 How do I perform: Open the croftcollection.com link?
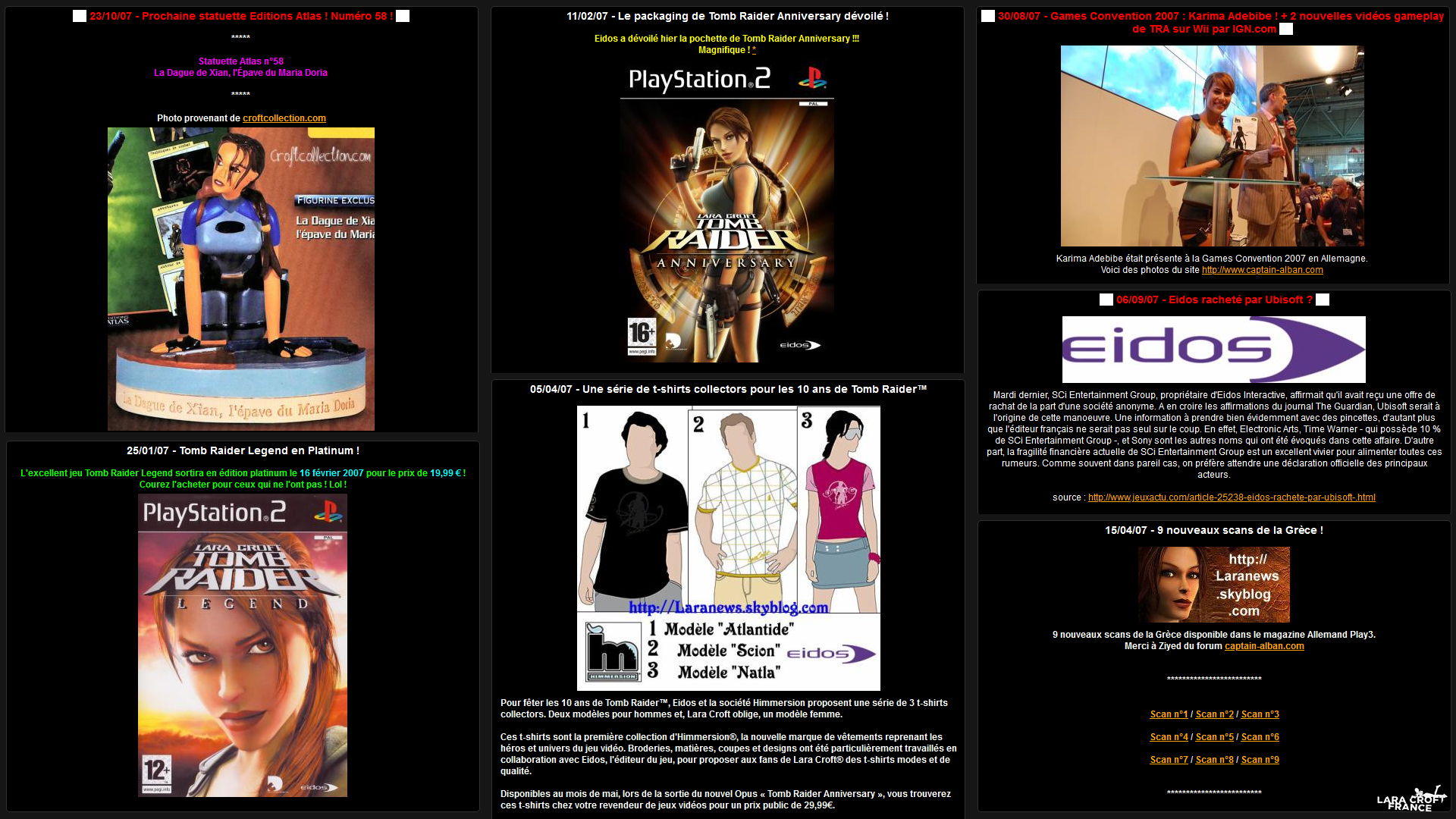(x=284, y=118)
